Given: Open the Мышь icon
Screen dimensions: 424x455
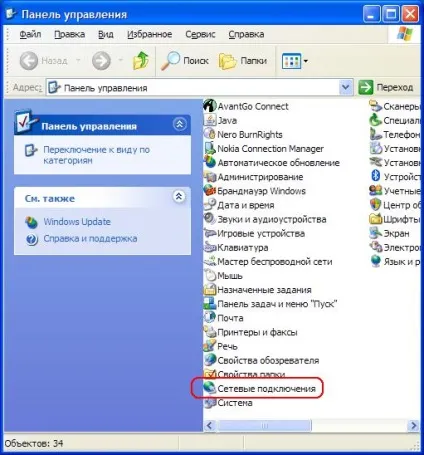Looking at the screenshot, I should 210,275.
